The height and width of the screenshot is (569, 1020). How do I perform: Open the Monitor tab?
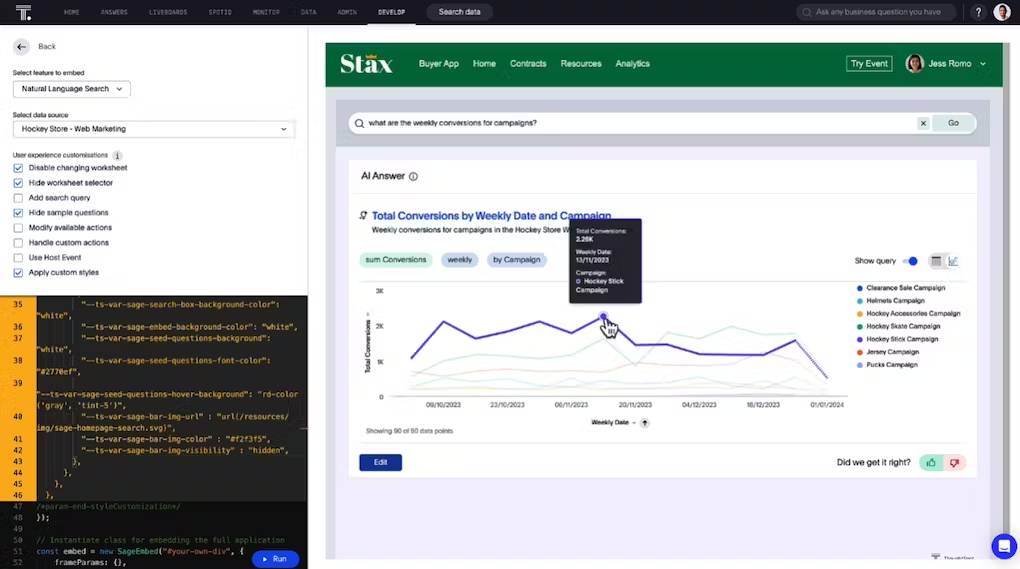coord(266,12)
